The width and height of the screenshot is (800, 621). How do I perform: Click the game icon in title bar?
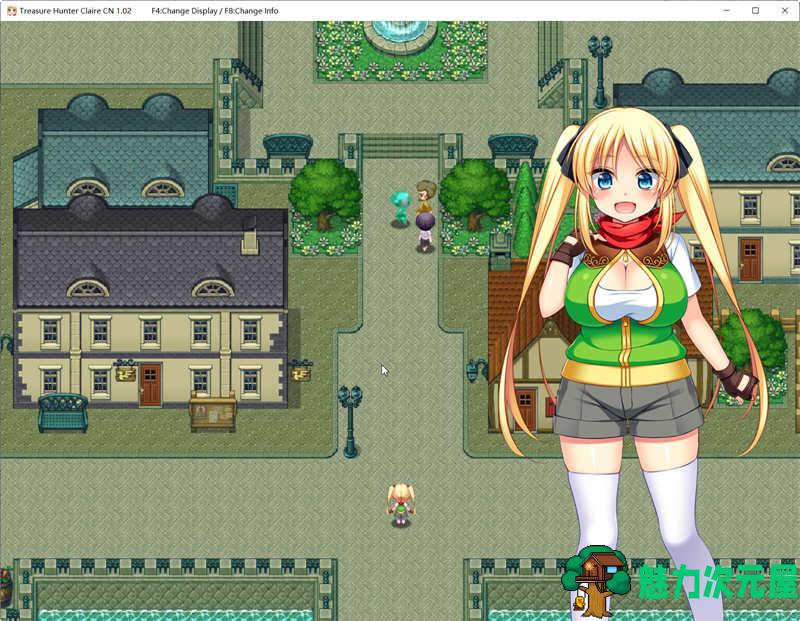click(x=11, y=11)
